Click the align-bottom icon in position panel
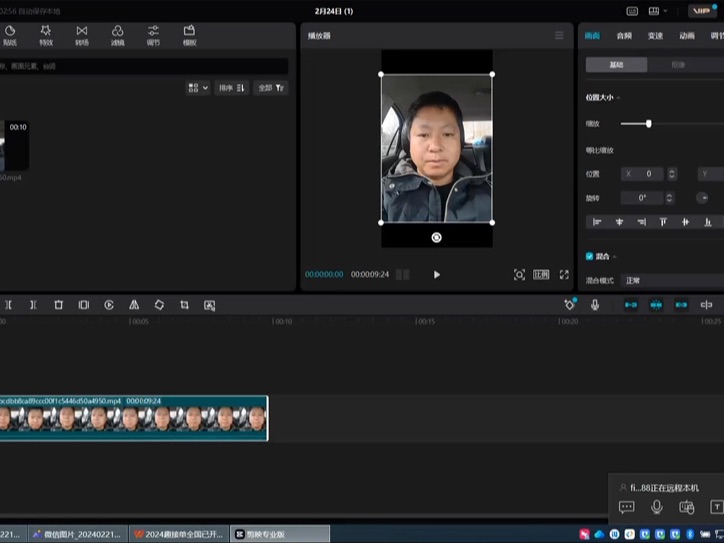This screenshot has width=724, height=543. pyautogui.click(x=708, y=222)
